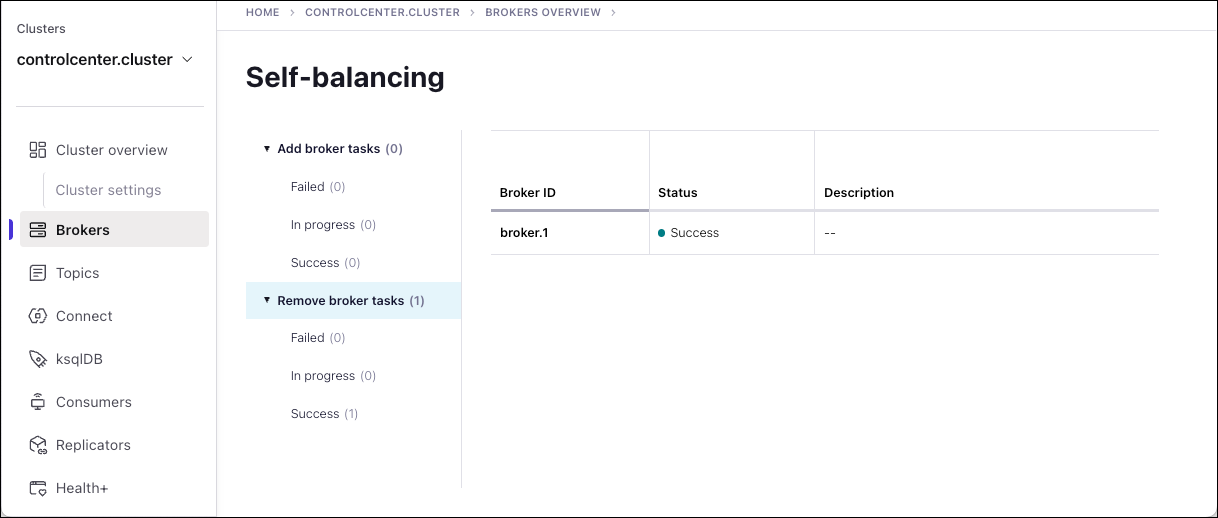
Task: Click the ksqlDB rocket icon
Action: tap(38, 359)
